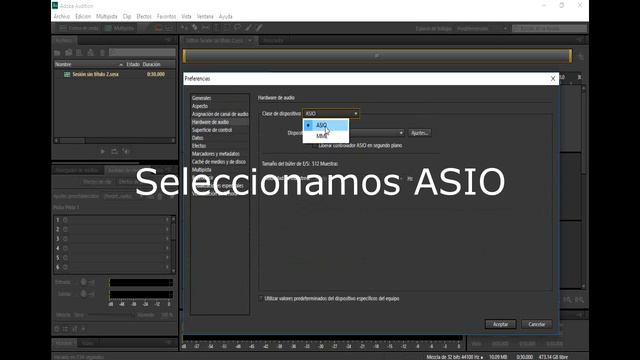Open the Editor panel tab dropdown arrow
The height and width of the screenshot is (360, 640).
(x=250, y=40)
